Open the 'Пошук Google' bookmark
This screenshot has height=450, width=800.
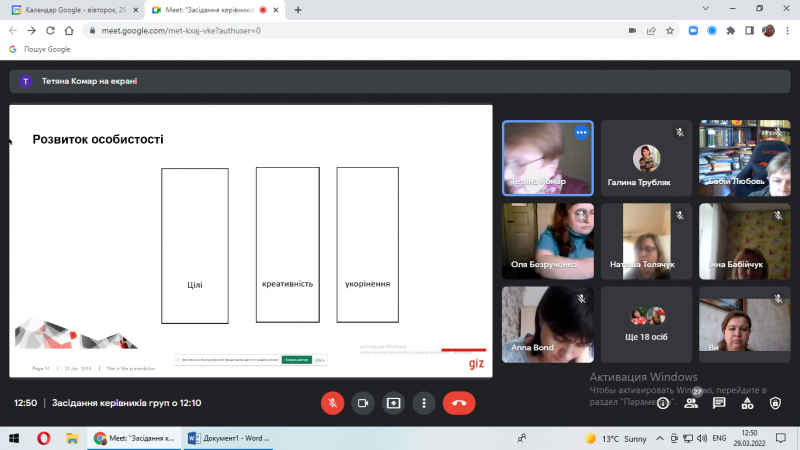point(40,49)
